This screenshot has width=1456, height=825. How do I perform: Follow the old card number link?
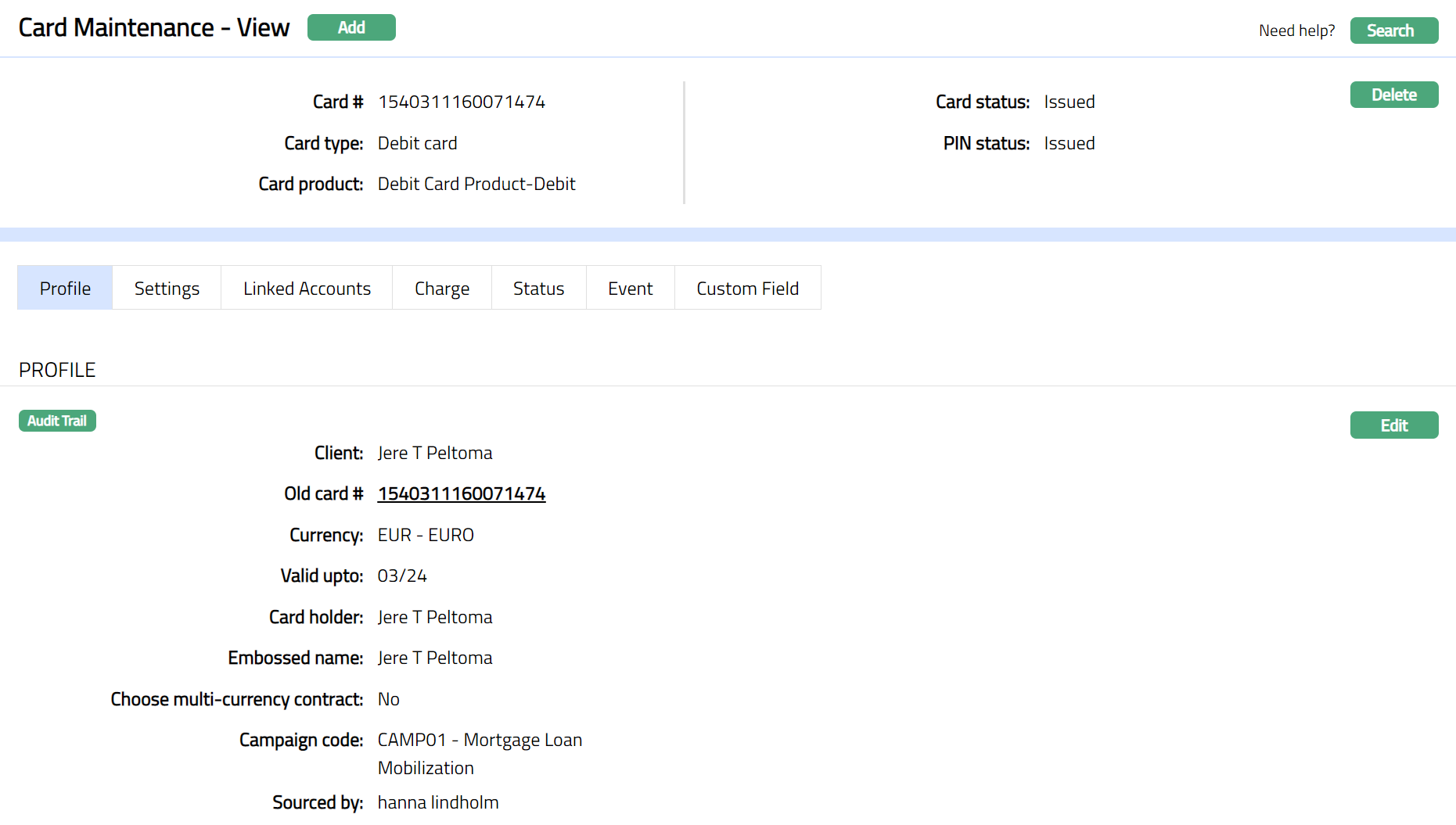(x=462, y=494)
